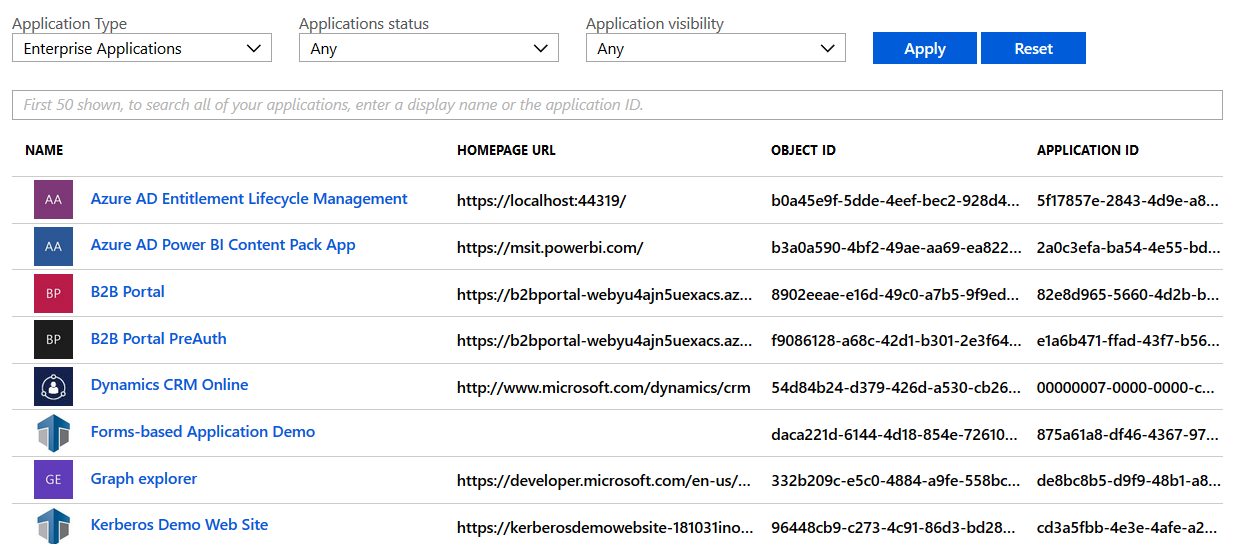Click the Reset button

click(1033, 48)
